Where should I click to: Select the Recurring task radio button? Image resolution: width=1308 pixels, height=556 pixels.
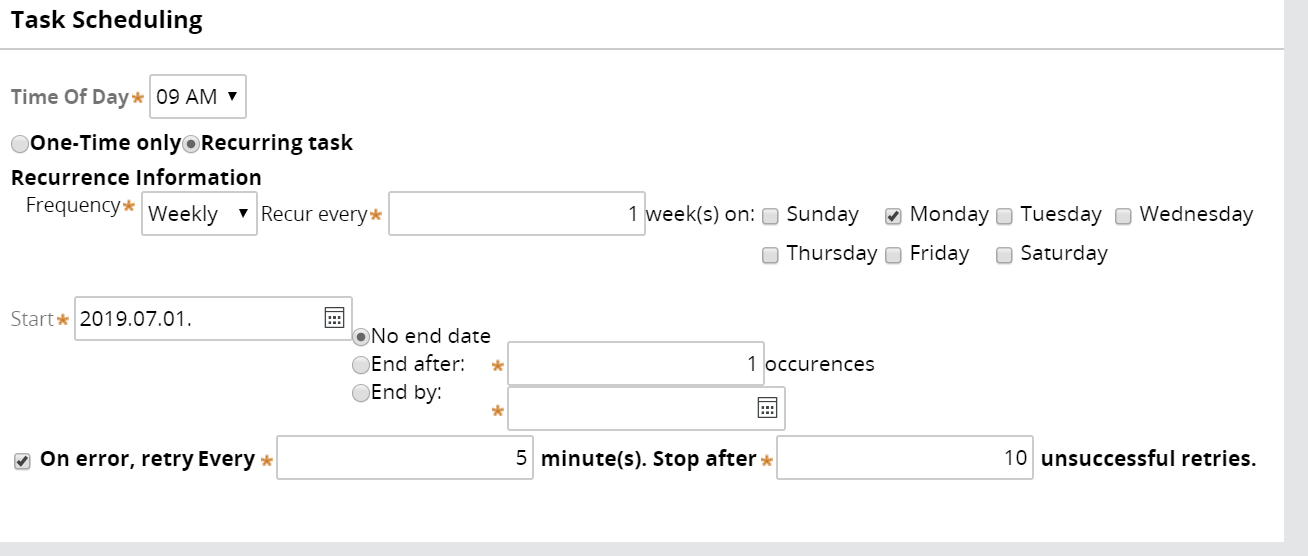click(191, 144)
